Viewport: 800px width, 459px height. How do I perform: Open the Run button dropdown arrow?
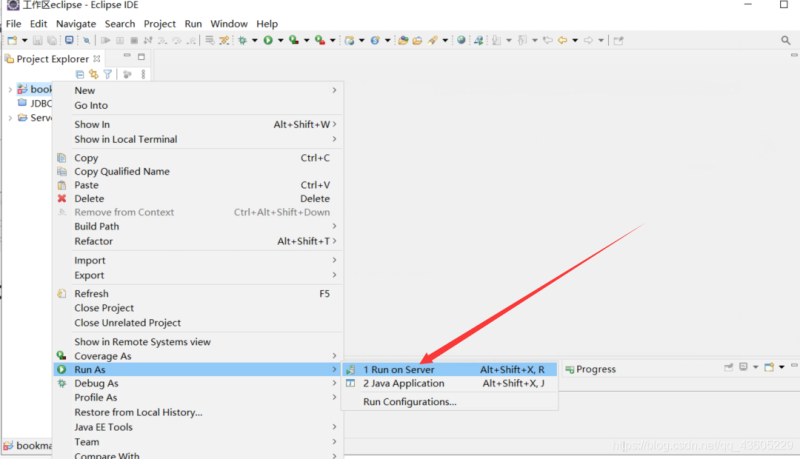pyautogui.click(x=280, y=40)
